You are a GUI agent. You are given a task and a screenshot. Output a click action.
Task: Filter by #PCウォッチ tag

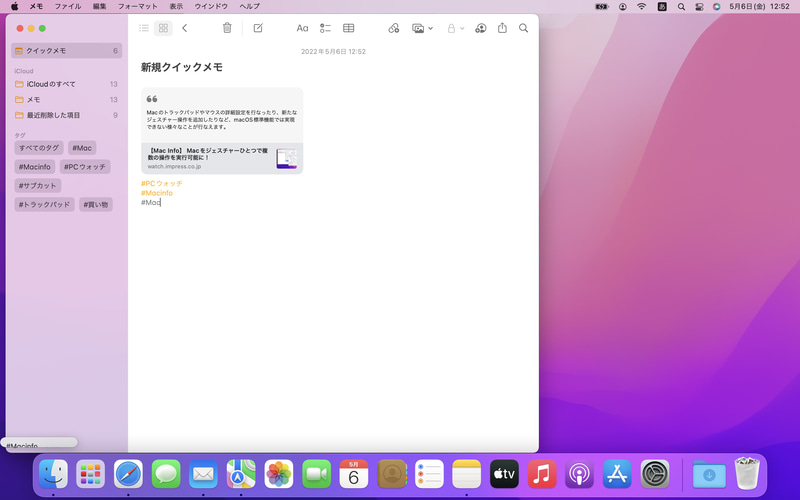(85, 167)
